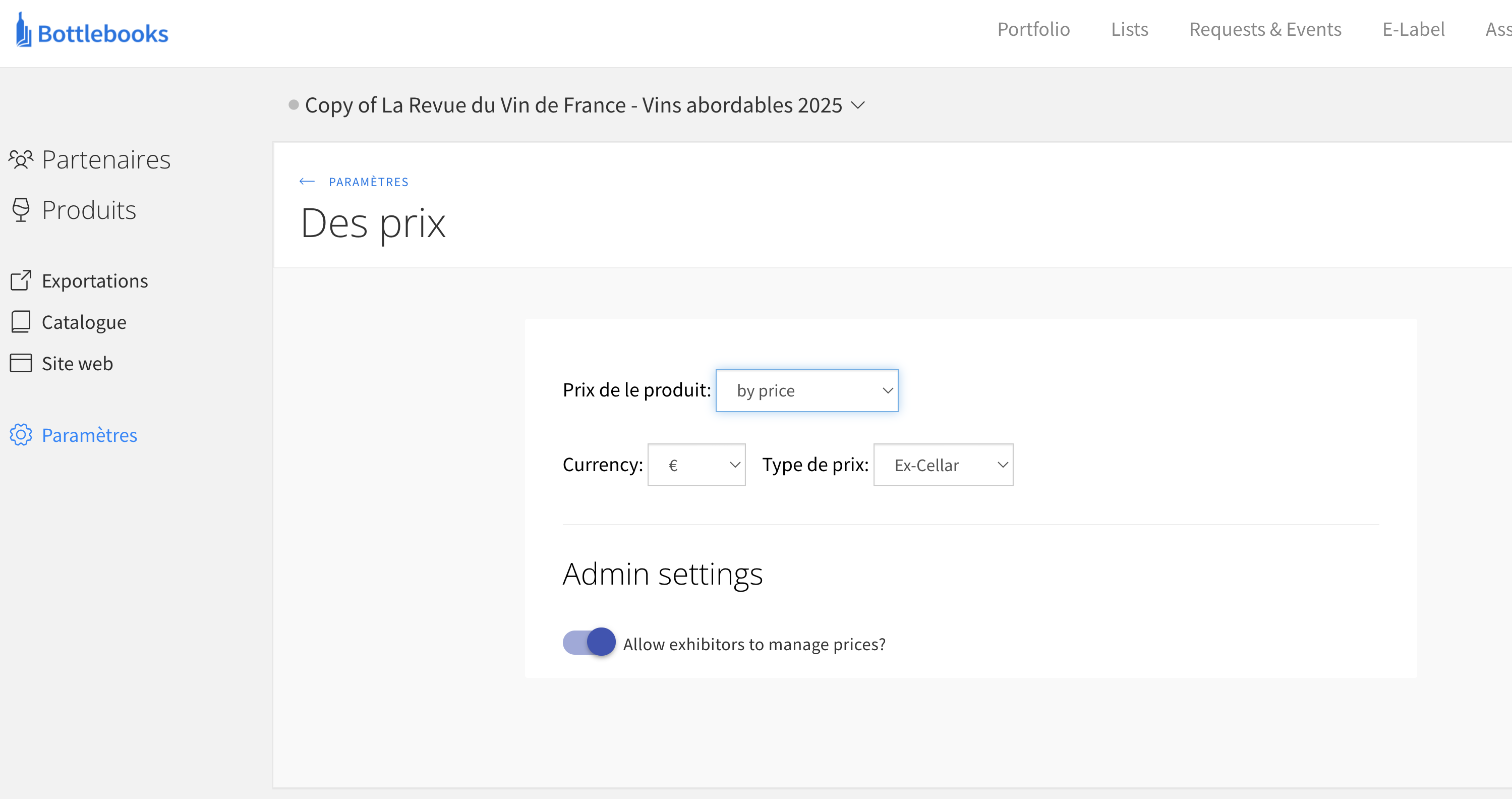Click the PARAMÈTRES breadcrumb link
The height and width of the screenshot is (799, 1512).
click(x=368, y=182)
